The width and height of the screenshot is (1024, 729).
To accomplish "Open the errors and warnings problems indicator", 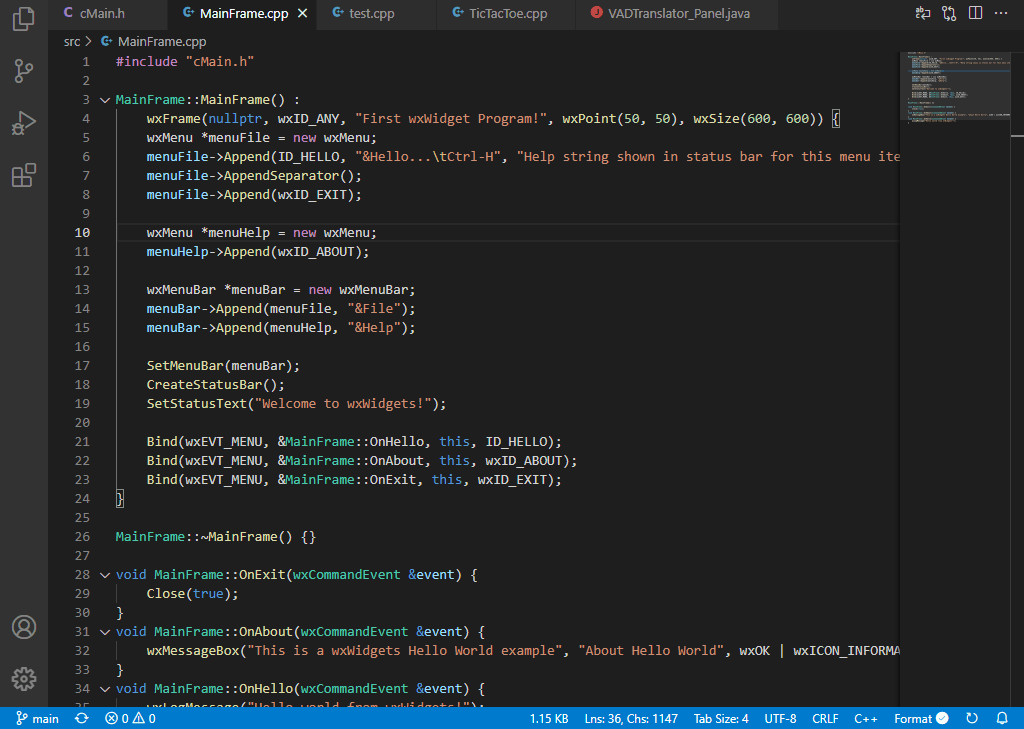I will coord(130,719).
